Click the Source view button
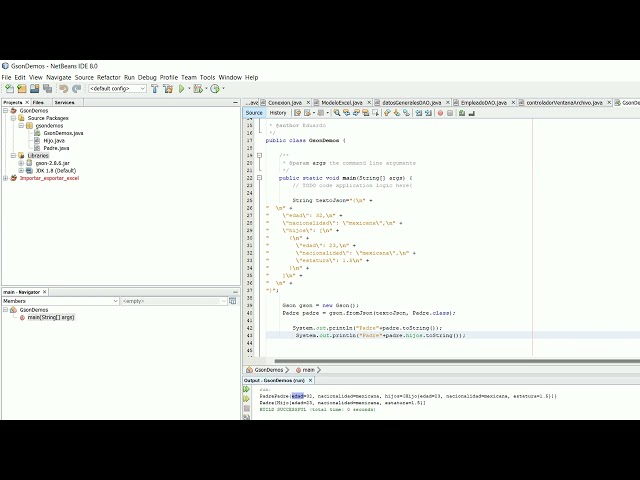 click(254, 113)
